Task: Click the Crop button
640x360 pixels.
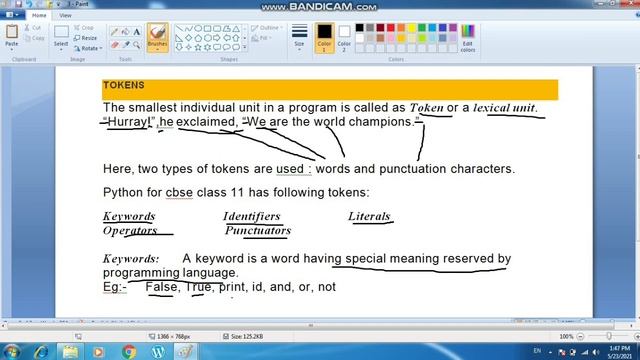Action: coord(84,28)
